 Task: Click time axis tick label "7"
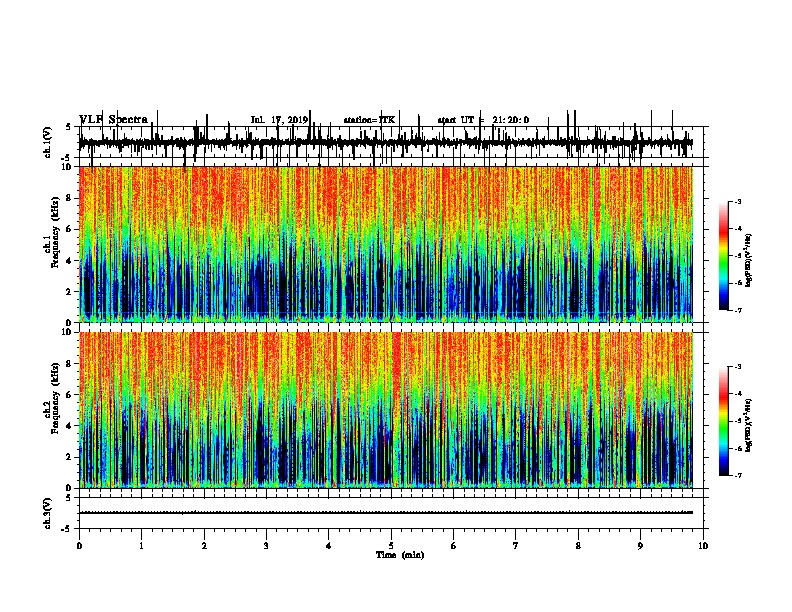[x=516, y=546]
